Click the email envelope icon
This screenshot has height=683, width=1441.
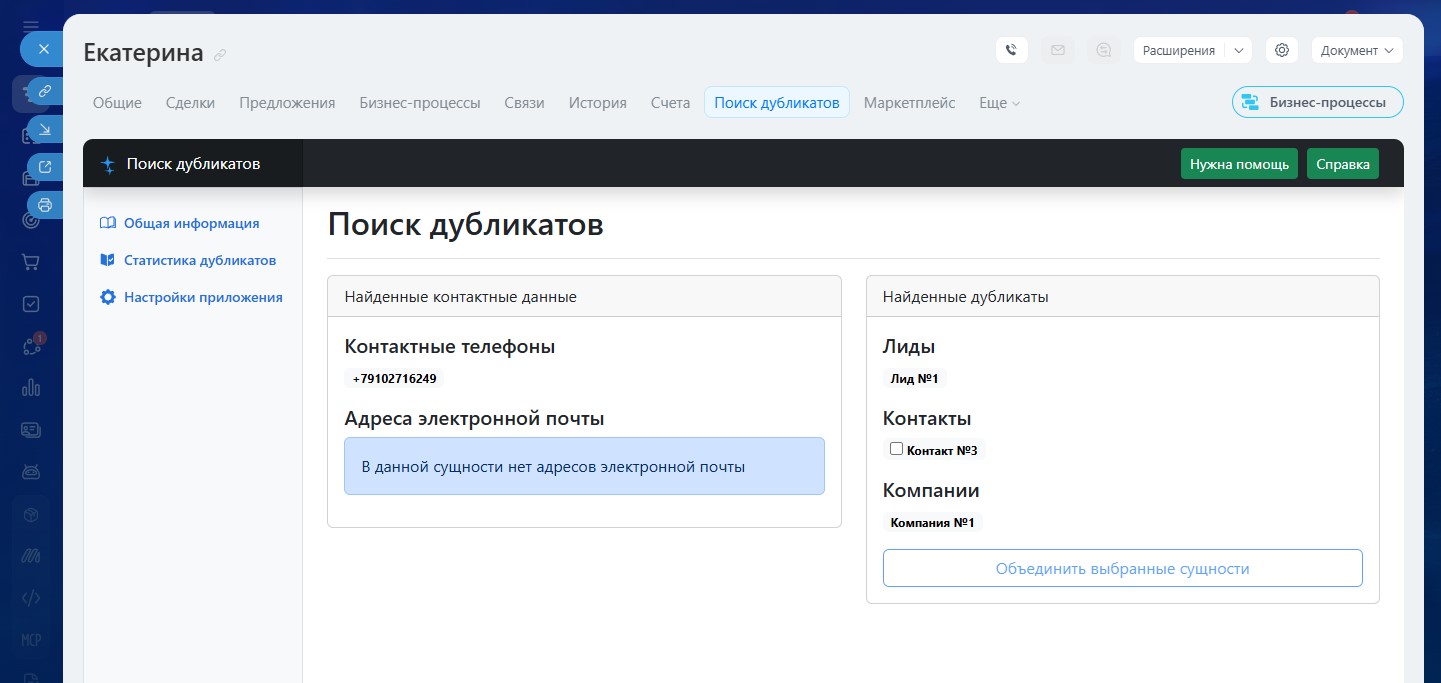tap(1057, 50)
